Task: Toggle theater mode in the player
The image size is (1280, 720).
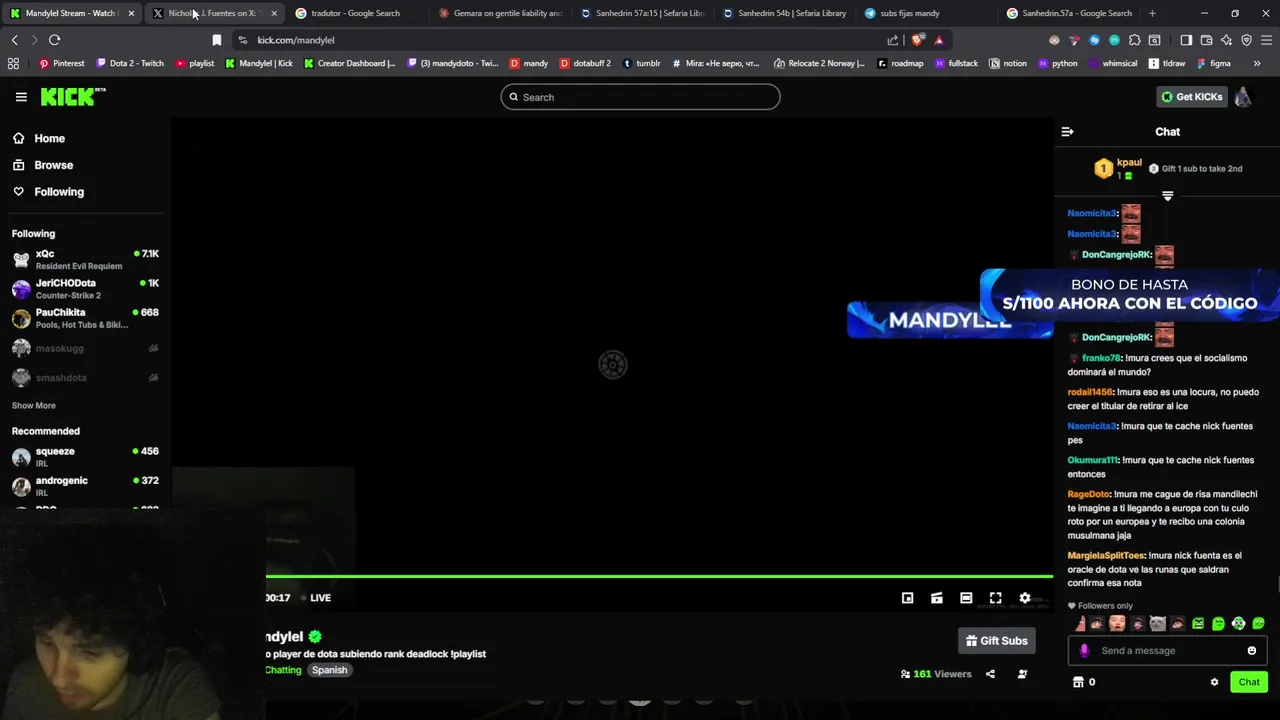Action: 966,598
